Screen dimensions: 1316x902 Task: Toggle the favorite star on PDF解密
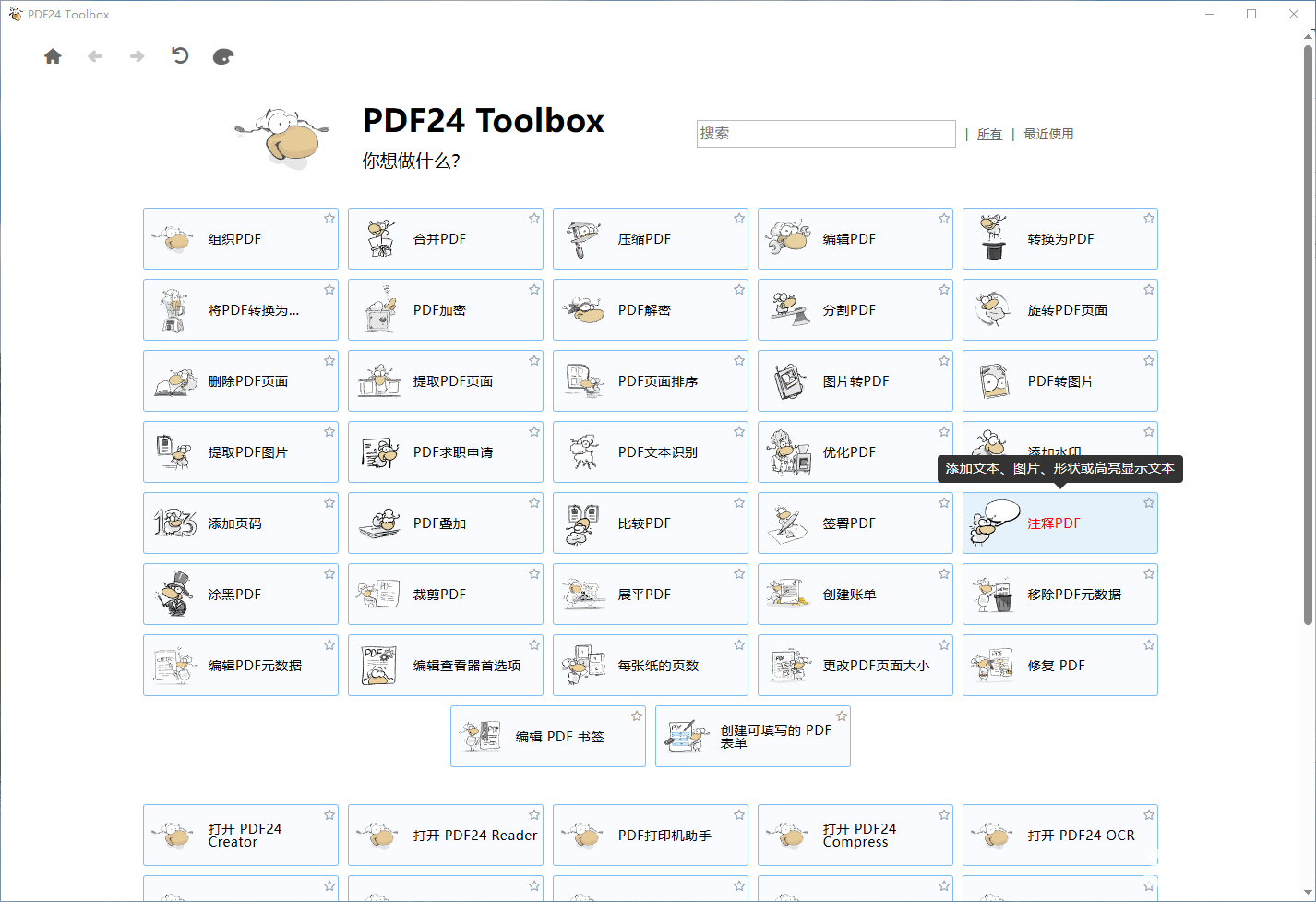click(739, 290)
